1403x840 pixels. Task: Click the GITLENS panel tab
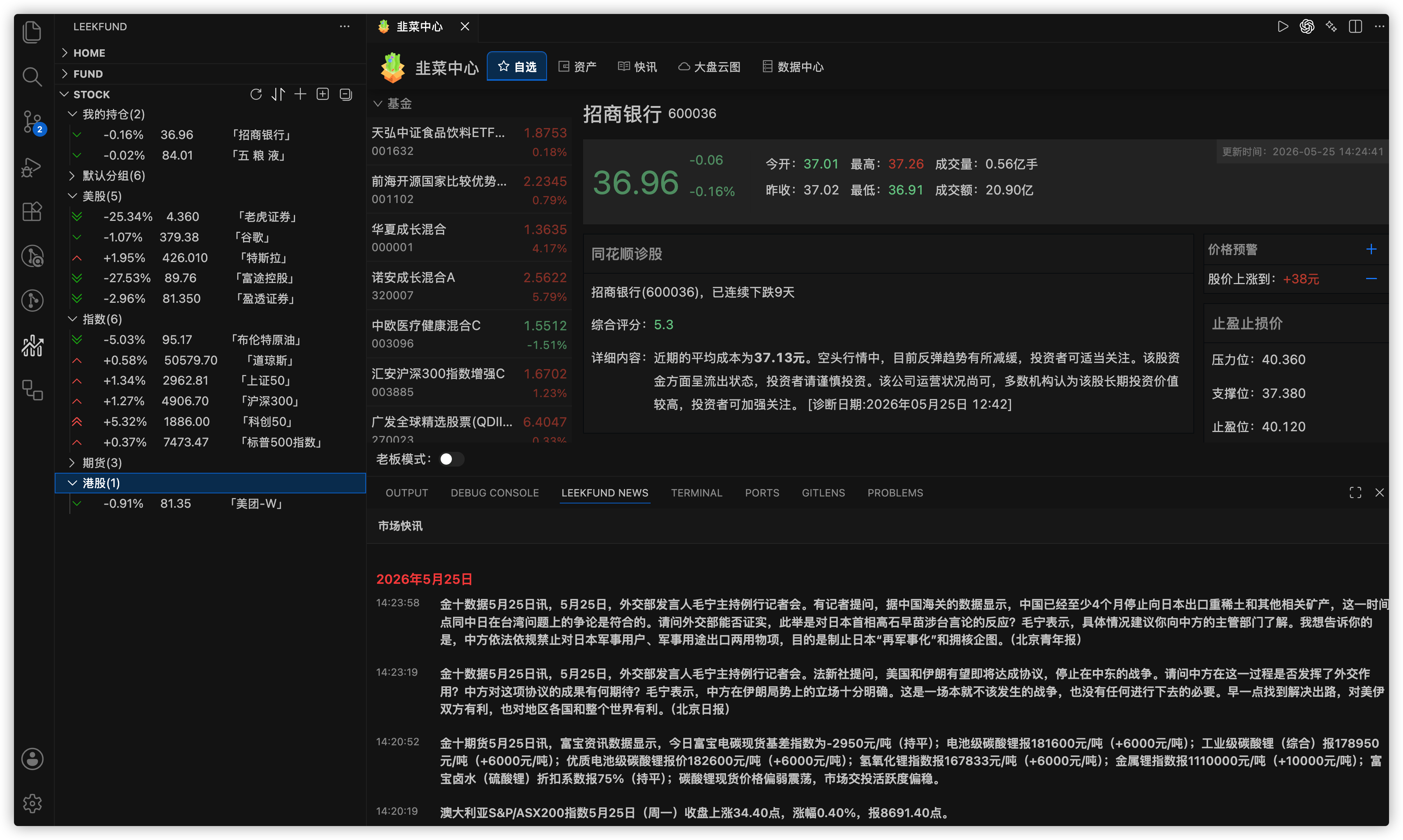pyautogui.click(x=823, y=493)
